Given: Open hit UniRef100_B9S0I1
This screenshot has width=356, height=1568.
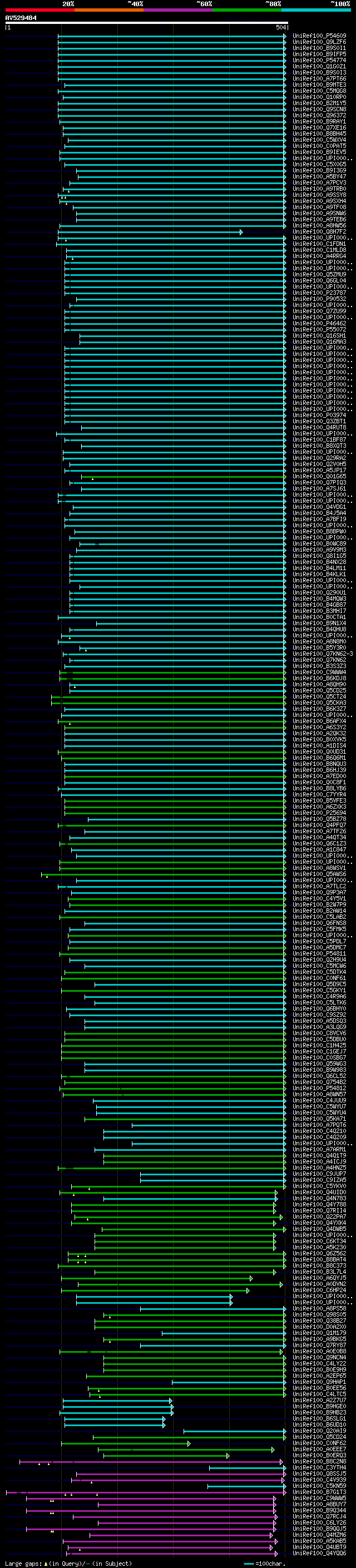Looking at the screenshot, I should [x=319, y=48].
